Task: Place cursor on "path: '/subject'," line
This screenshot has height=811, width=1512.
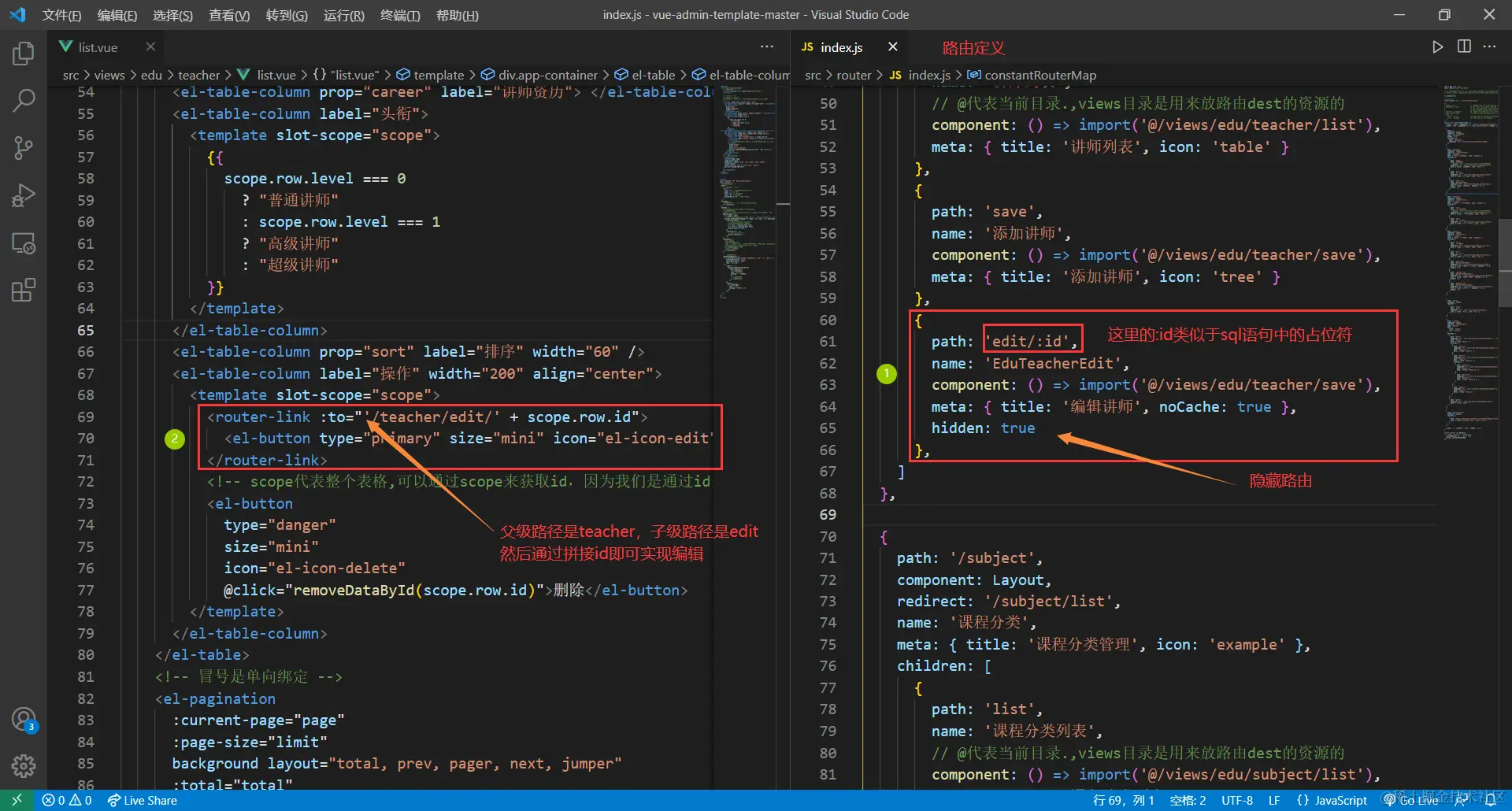Action: [x=969, y=558]
